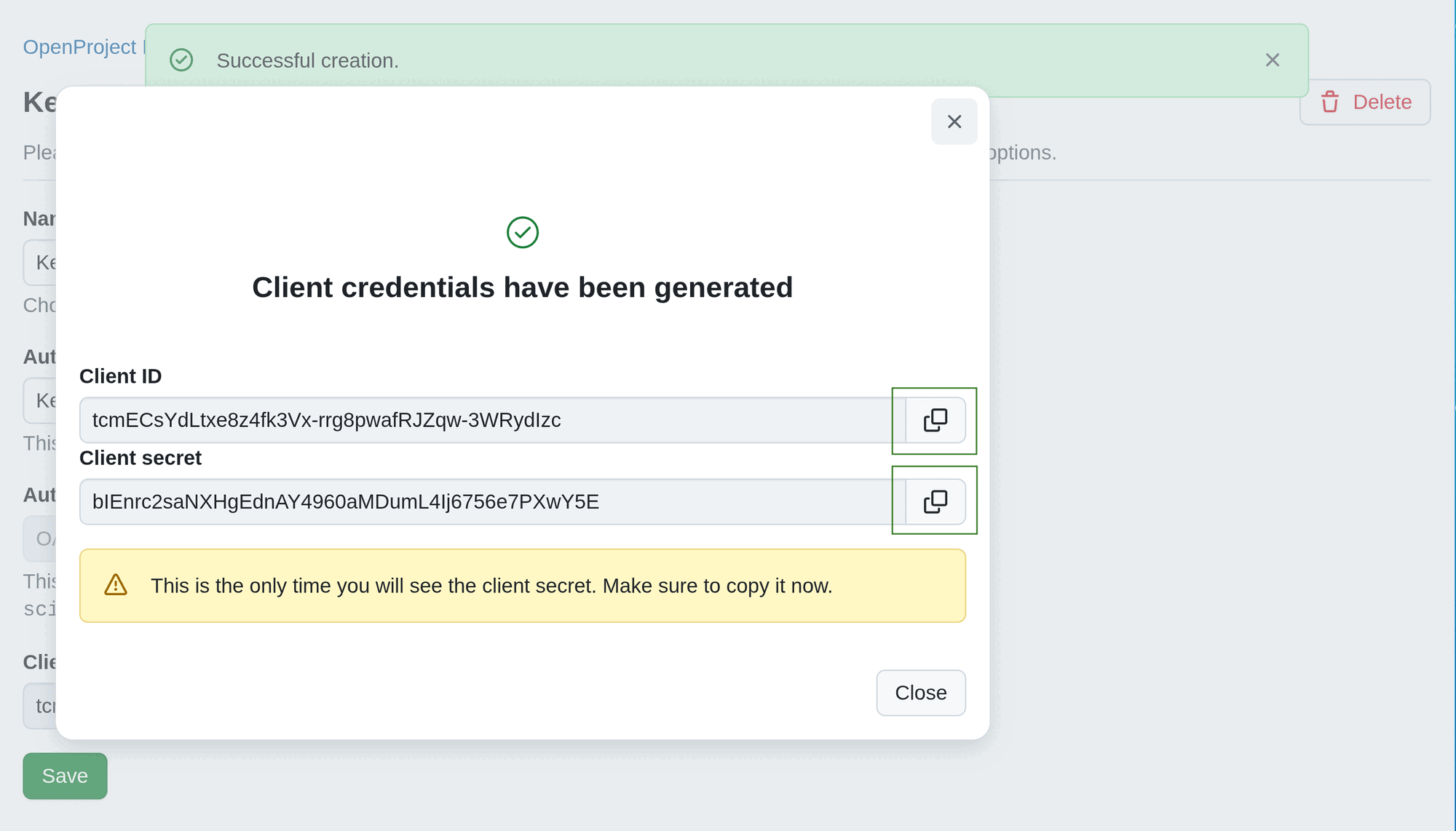
Task: Click the circled checkmark in the success banner
Action: [x=181, y=60]
